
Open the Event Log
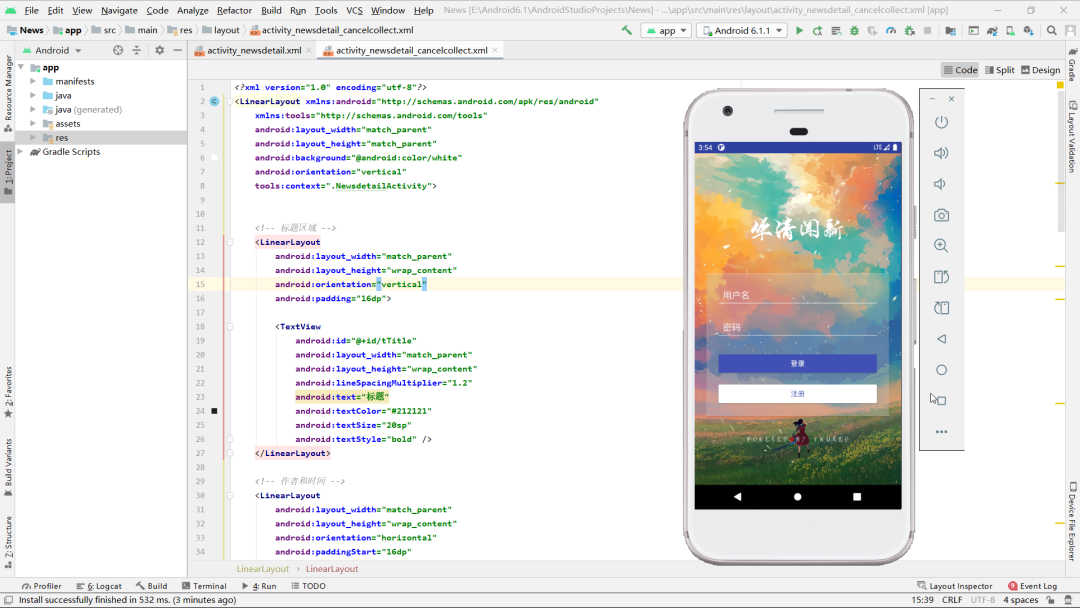click(x=1032, y=586)
